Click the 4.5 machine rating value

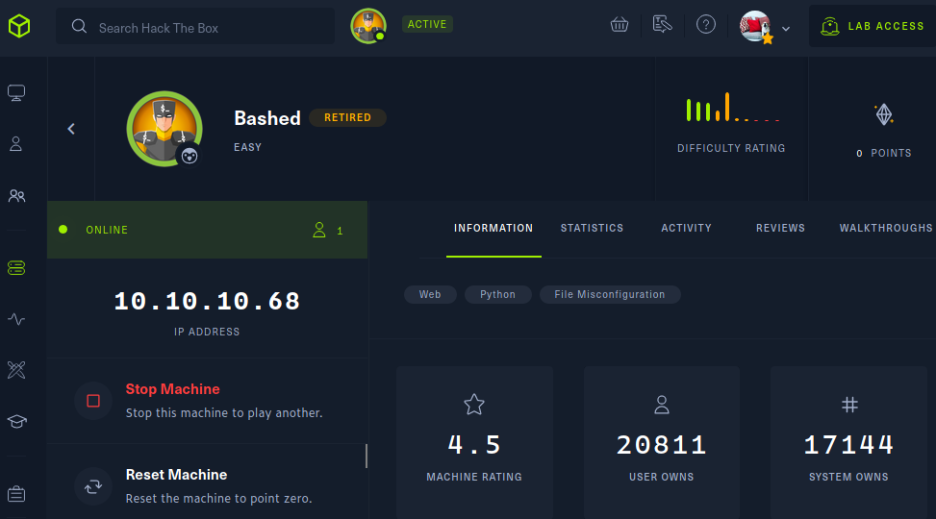coord(474,445)
